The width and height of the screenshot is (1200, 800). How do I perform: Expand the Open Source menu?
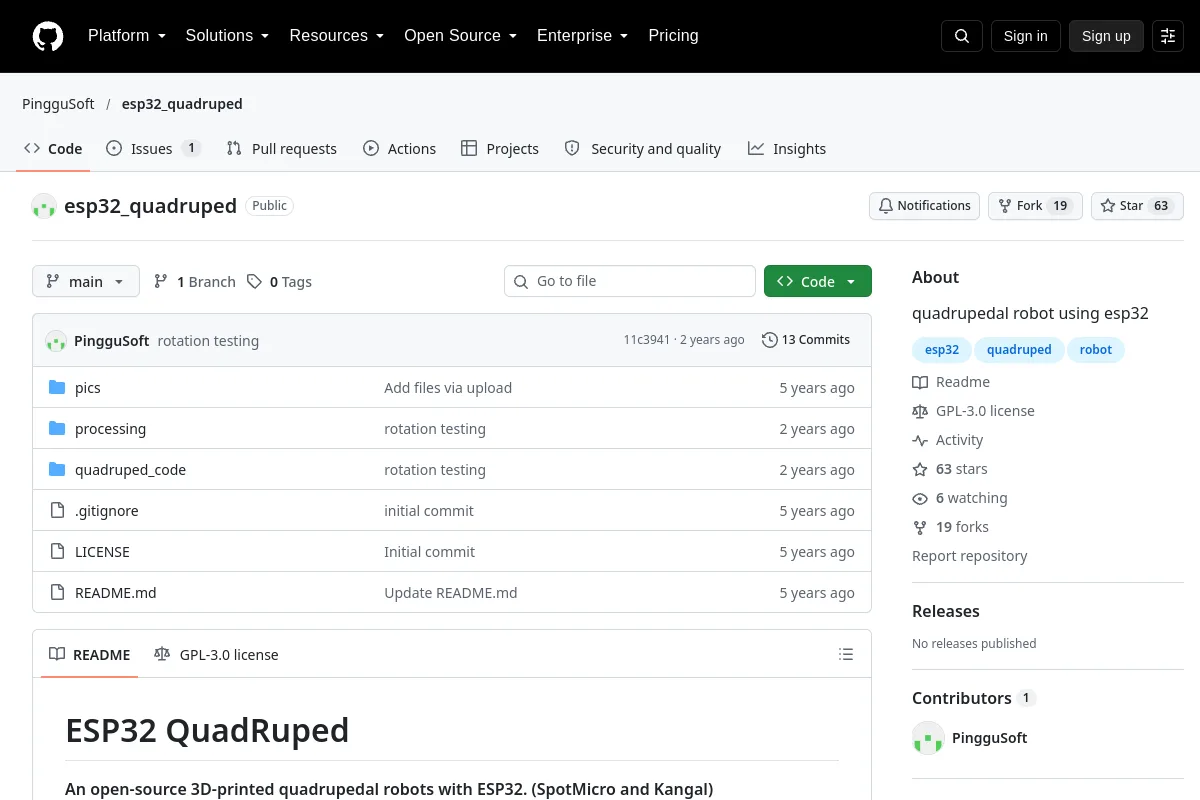(x=461, y=36)
